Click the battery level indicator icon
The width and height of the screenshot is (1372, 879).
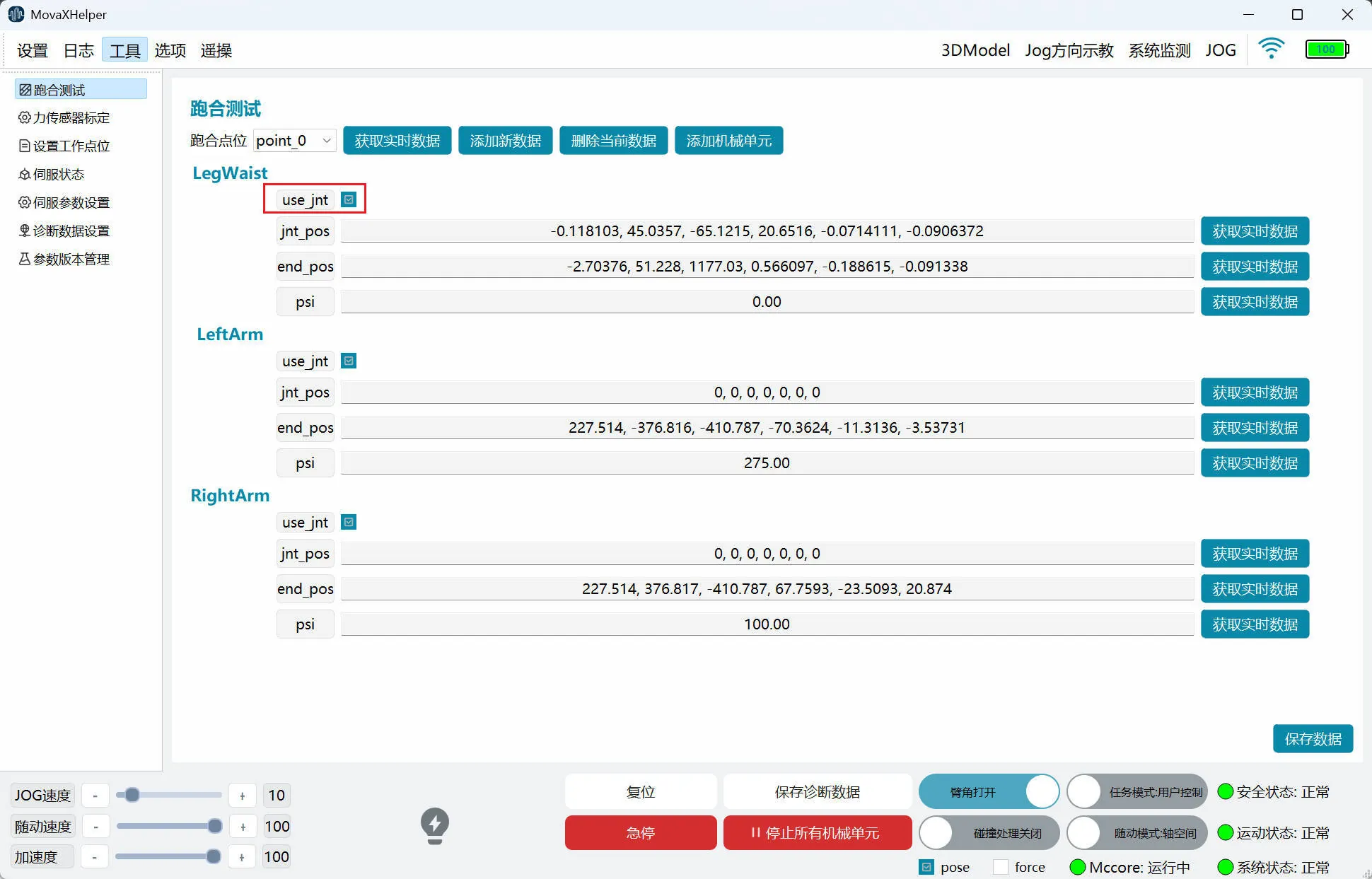pyautogui.click(x=1327, y=50)
